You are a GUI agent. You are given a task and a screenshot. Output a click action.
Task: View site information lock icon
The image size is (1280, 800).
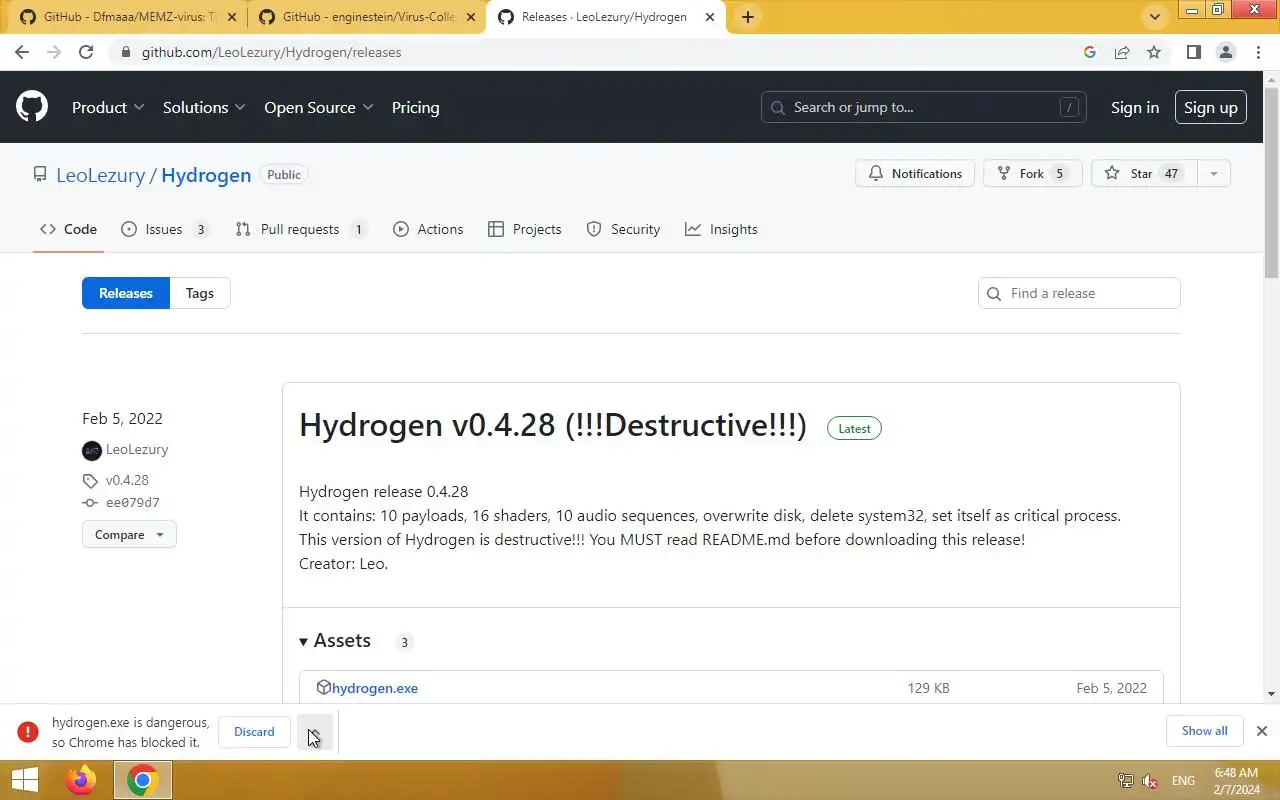[125, 52]
